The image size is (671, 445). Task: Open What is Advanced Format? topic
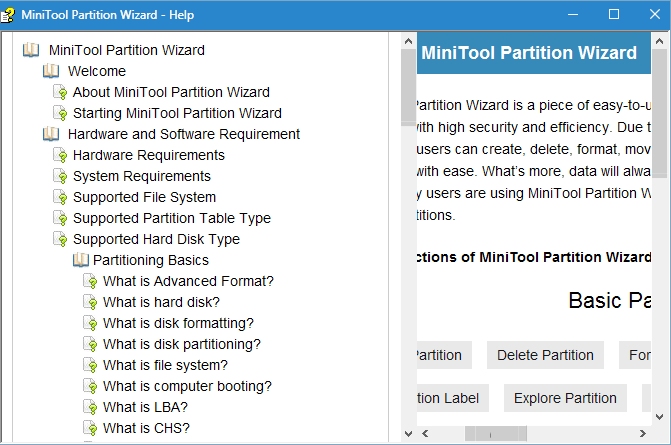(x=188, y=281)
